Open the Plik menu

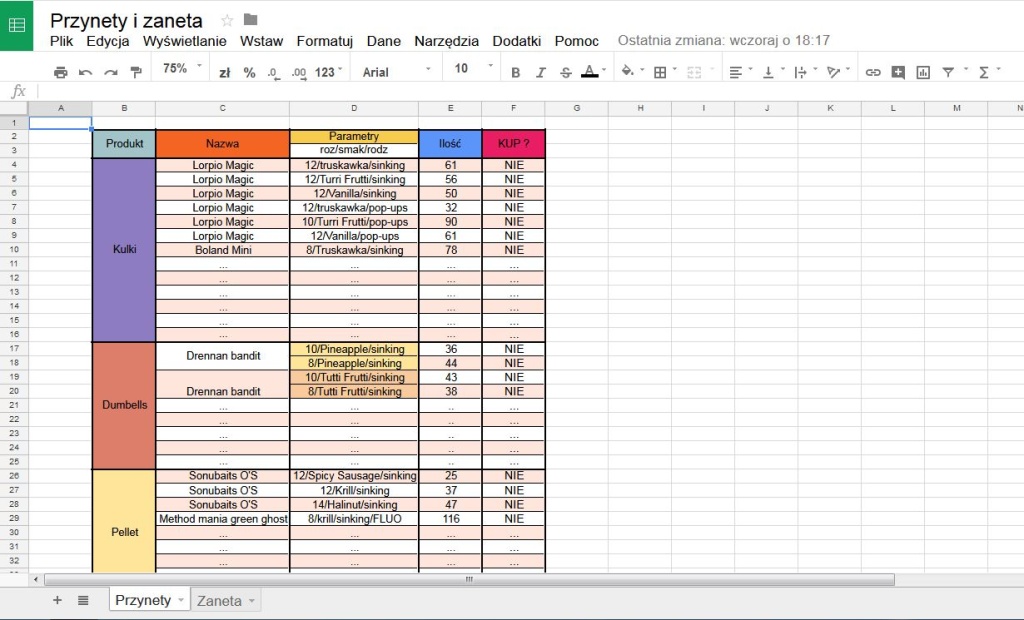point(61,41)
